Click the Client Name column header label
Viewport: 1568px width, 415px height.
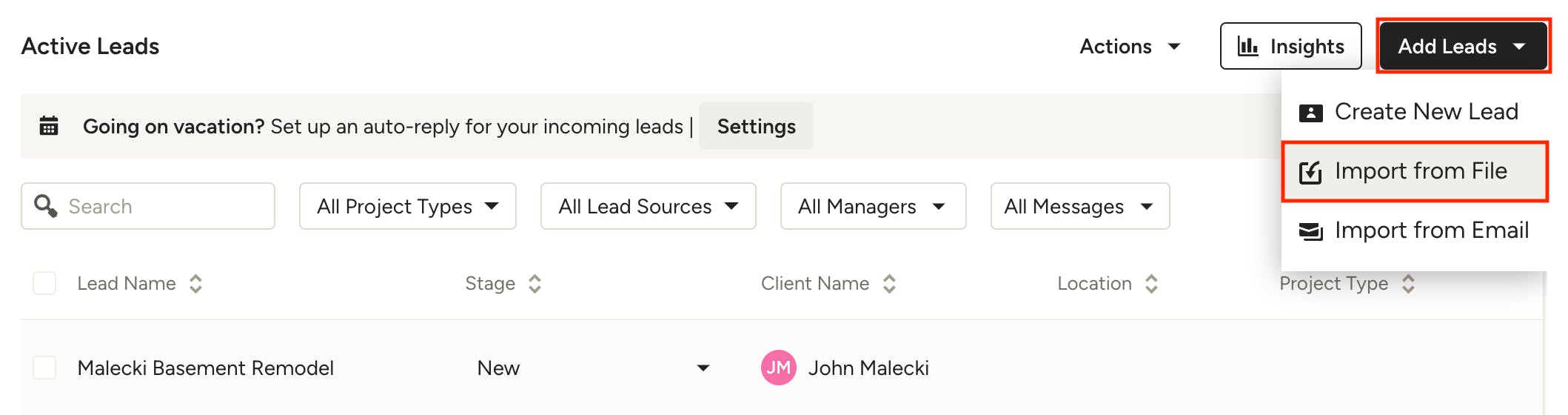click(815, 283)
